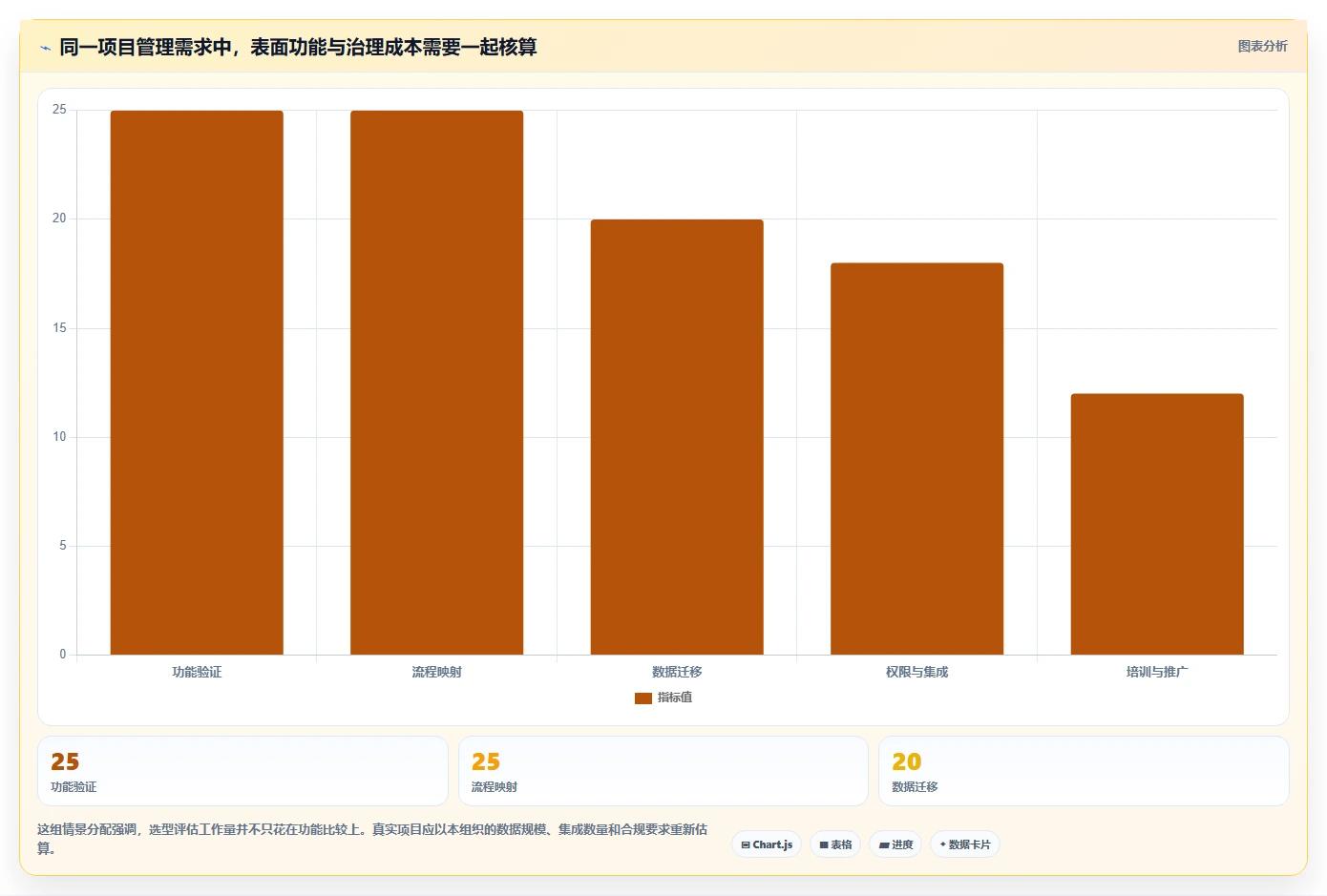This screenshot has height=896, width=1327.
Task: Click the 图表分析 label in the header
Action: point(1262,46)
